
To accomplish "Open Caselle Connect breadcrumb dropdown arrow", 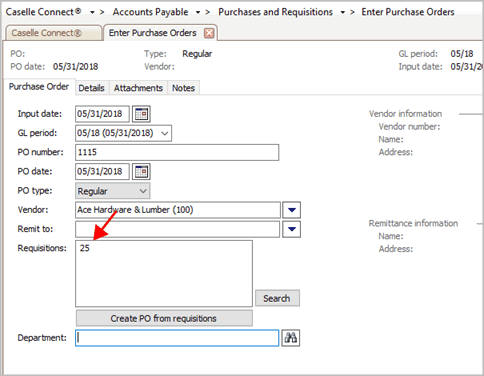I will click(x=92, y=12).
